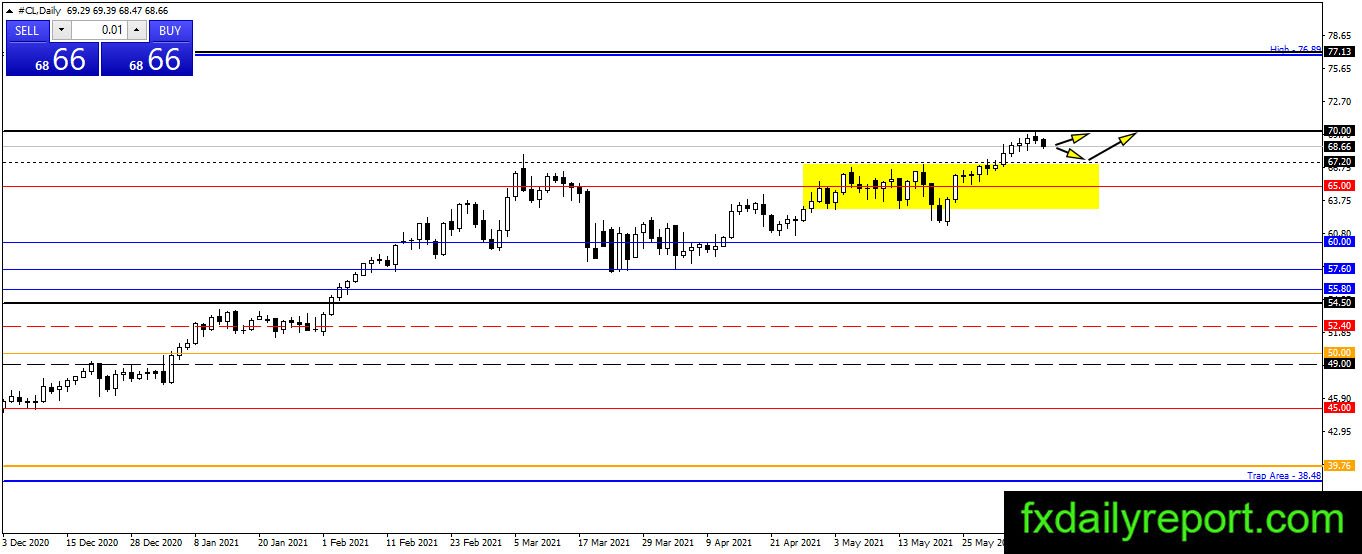This screenshot has width=1362, height=554.
Task: Click the 21 Apr 2021 date label
Action: (x=795, y=543)
